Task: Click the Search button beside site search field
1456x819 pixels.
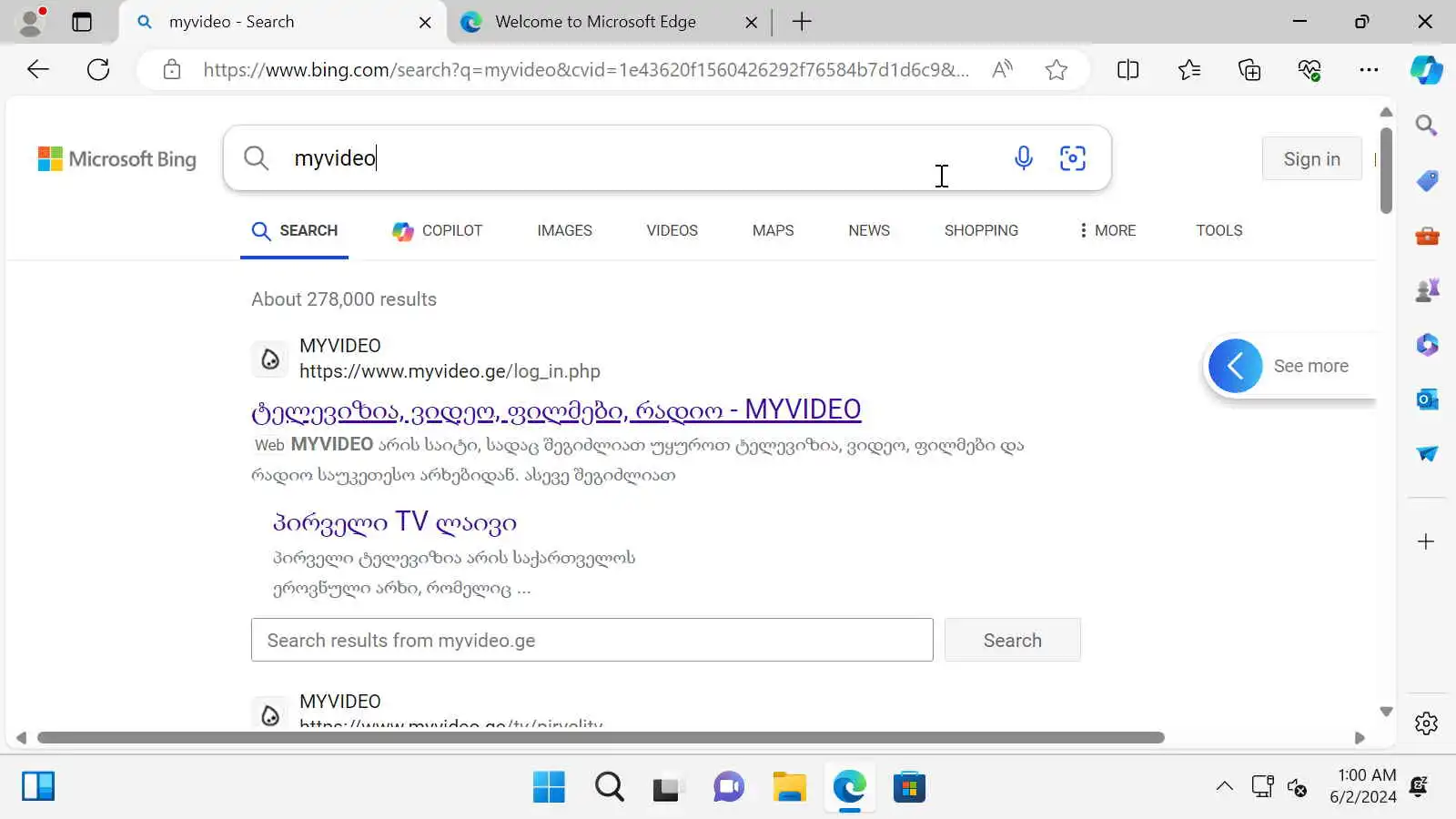Action: pos(1012,640)
